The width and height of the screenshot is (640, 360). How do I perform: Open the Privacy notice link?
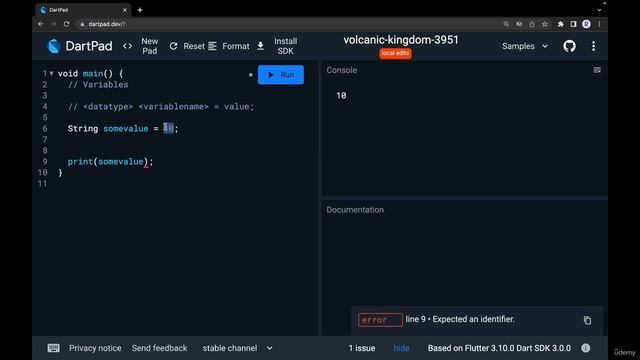(95, 348)
